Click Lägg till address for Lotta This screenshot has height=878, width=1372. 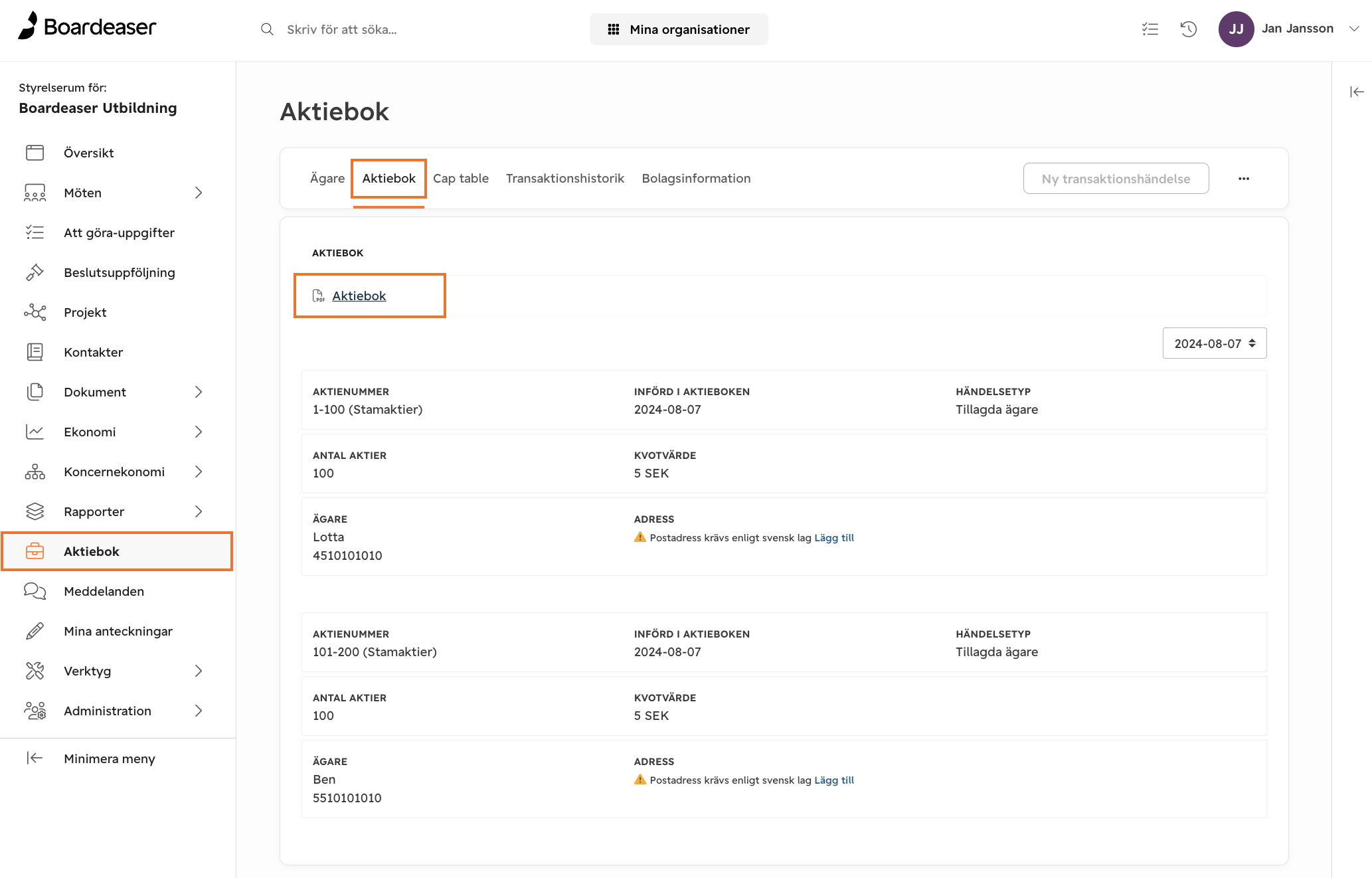pos(834,538)
